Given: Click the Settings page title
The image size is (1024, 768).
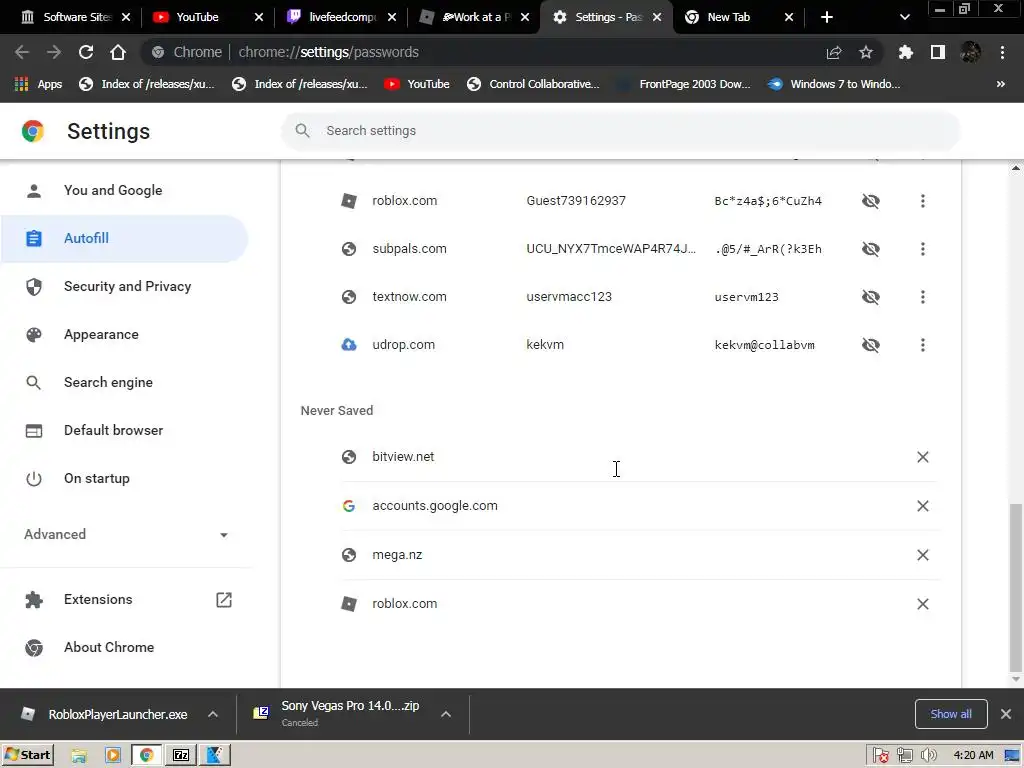Looking at the screenshot, I should (x=108, y=131).
